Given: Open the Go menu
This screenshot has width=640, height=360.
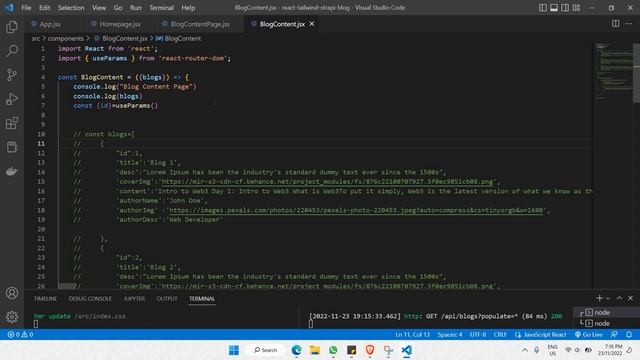Looking at the screenshot, I should (118, 8).
